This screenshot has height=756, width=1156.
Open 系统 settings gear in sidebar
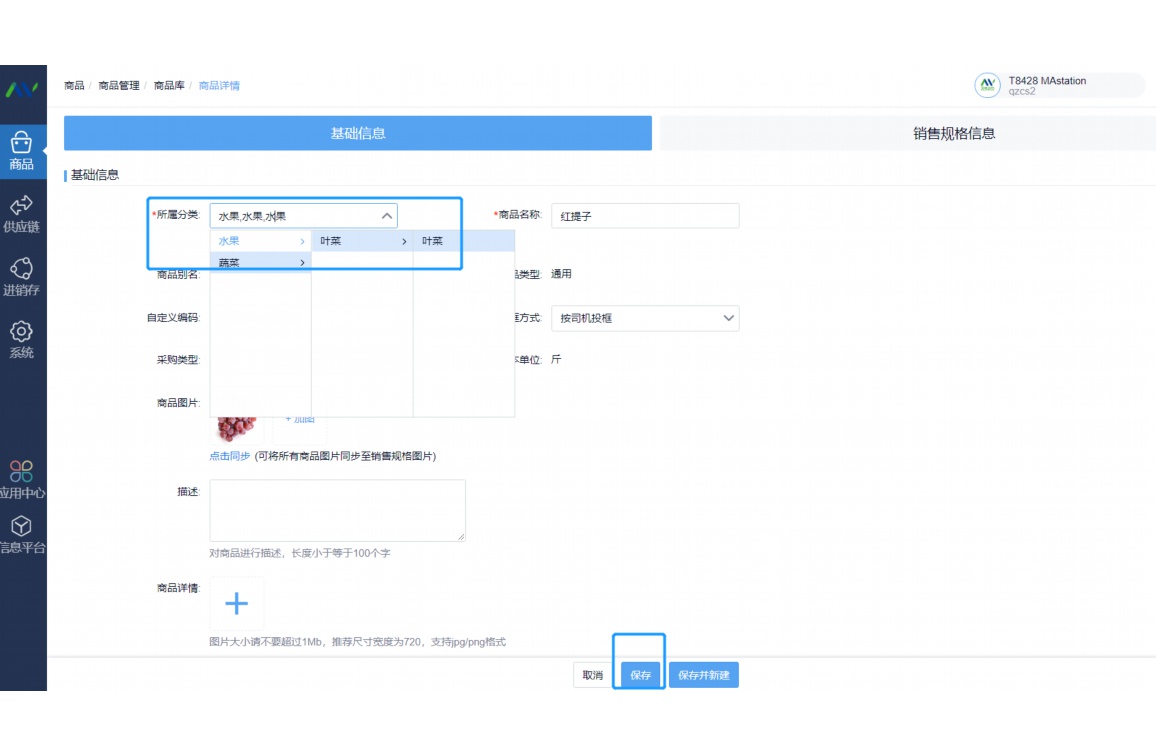point(22,339)
